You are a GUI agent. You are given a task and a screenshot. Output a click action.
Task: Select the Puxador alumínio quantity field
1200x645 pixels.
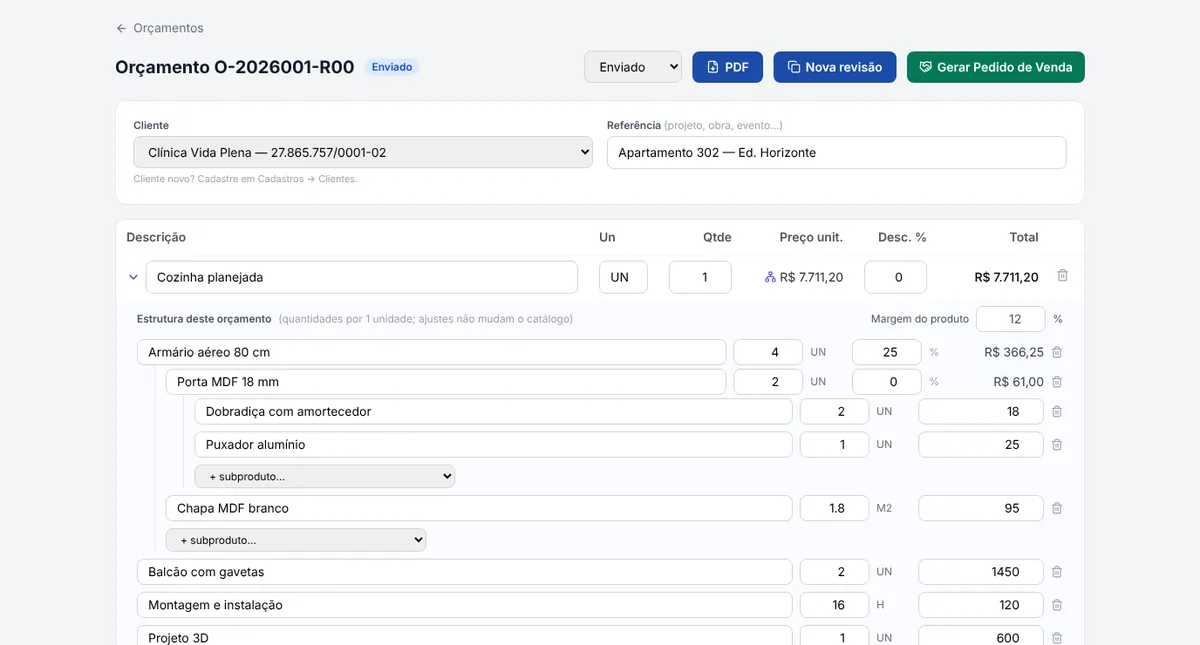coord(834,444)
